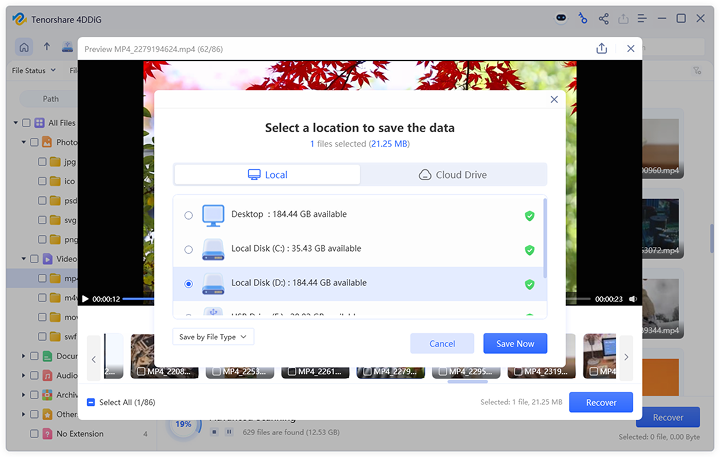Click the Local Disk (C:) drive icon
The height and width of the screenshot is (457, 720).
point(213,249)
